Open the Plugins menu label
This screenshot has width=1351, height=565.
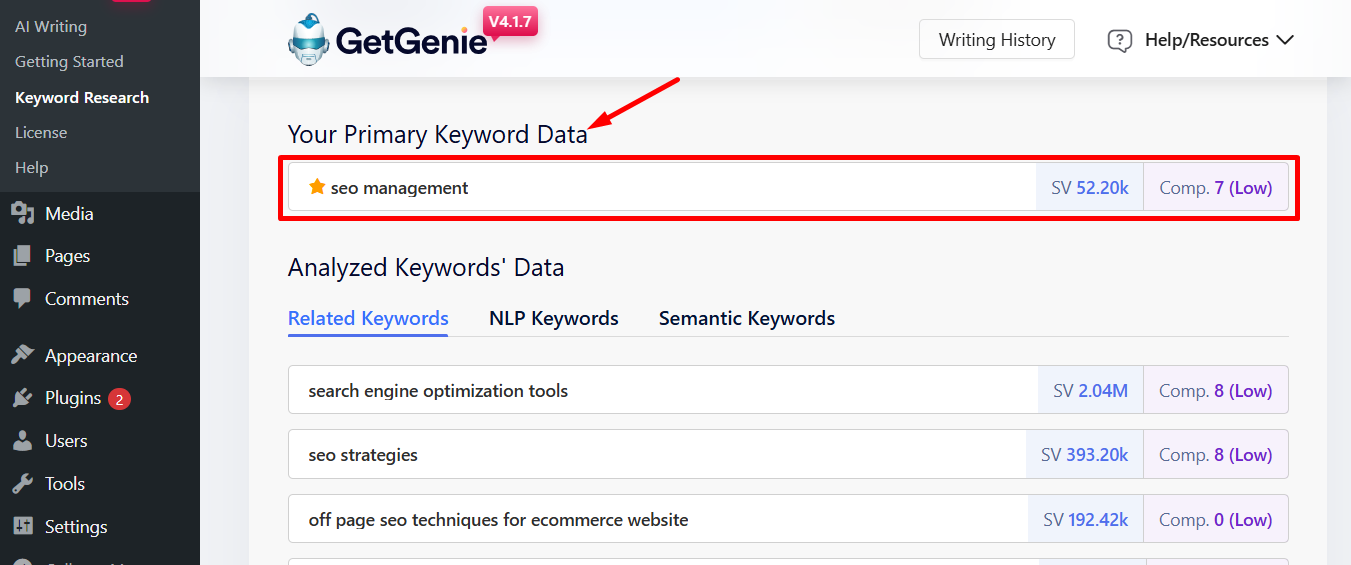point(73,398)
